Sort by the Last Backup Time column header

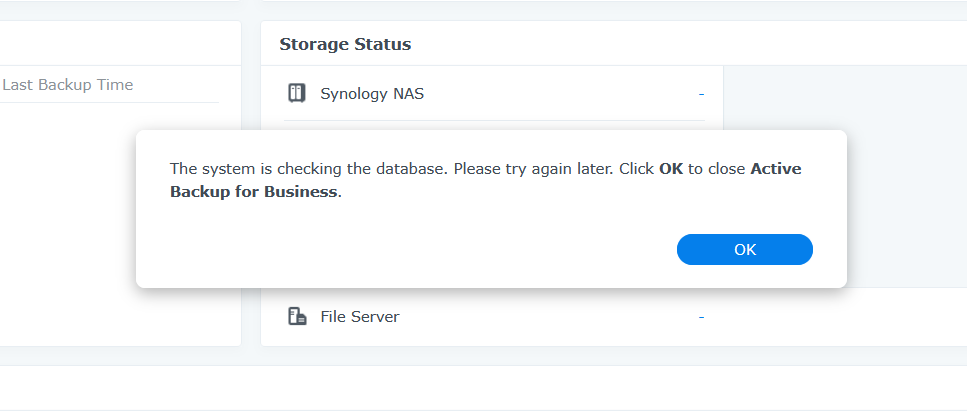pos(68,85)
